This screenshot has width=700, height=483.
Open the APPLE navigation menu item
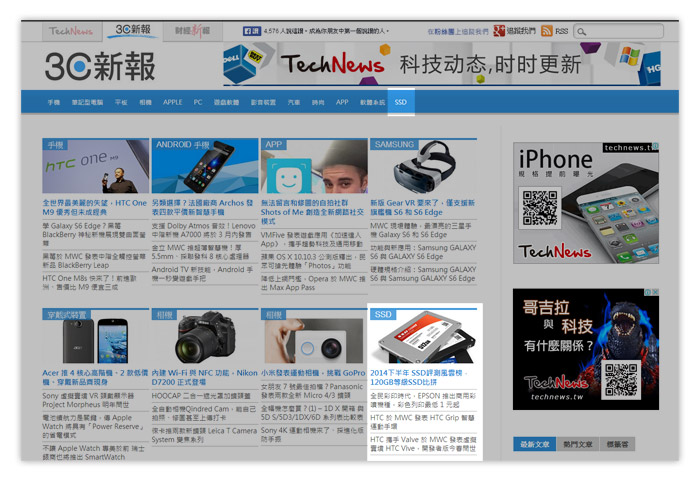173,102
